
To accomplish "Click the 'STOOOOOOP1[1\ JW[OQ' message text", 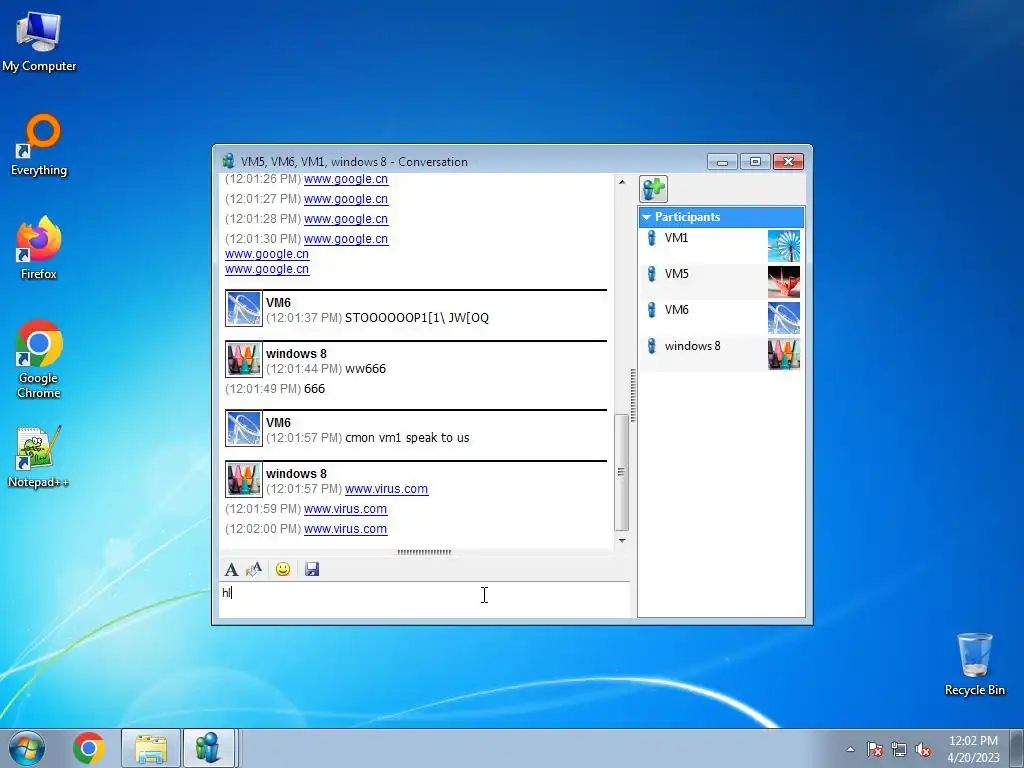I will 417,318.
